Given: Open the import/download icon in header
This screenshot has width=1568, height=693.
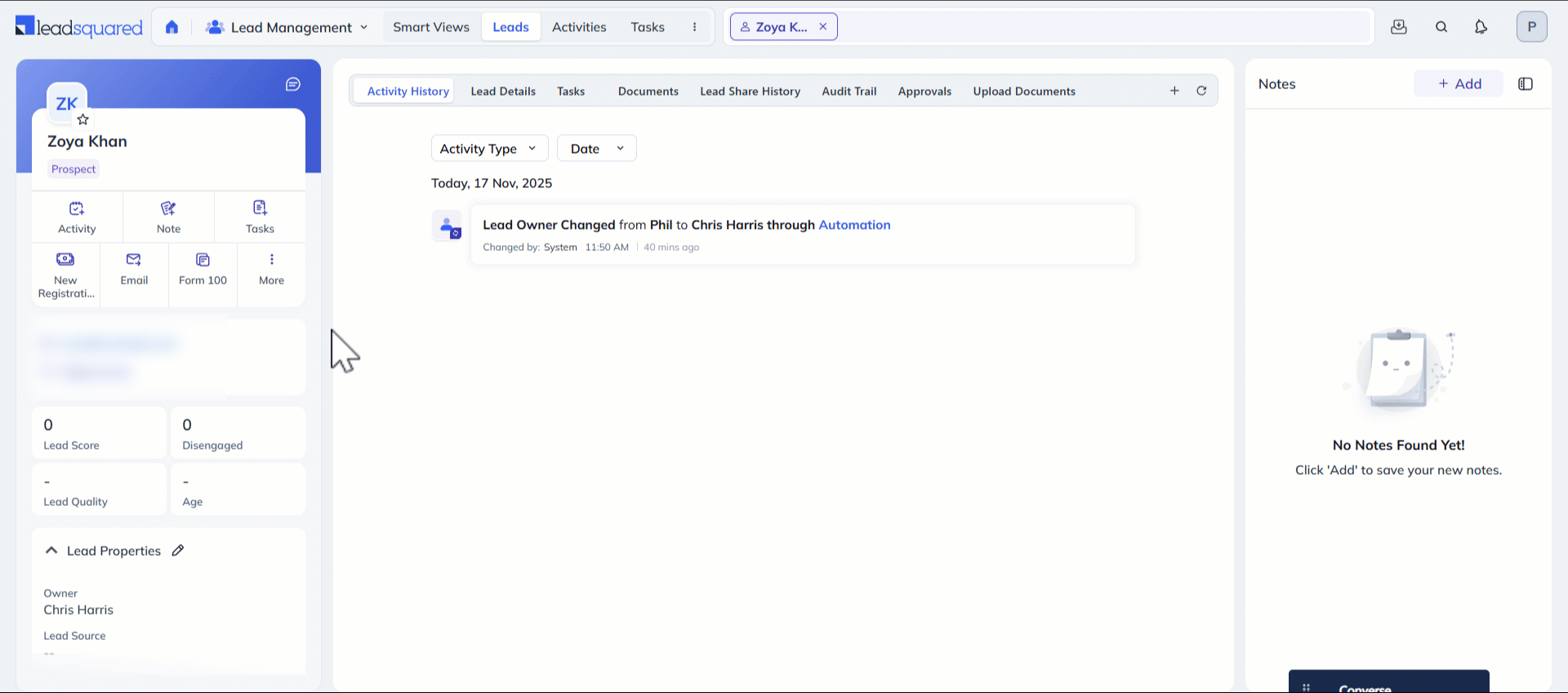Looking at the screenshot, I should tap(1399, 27).
